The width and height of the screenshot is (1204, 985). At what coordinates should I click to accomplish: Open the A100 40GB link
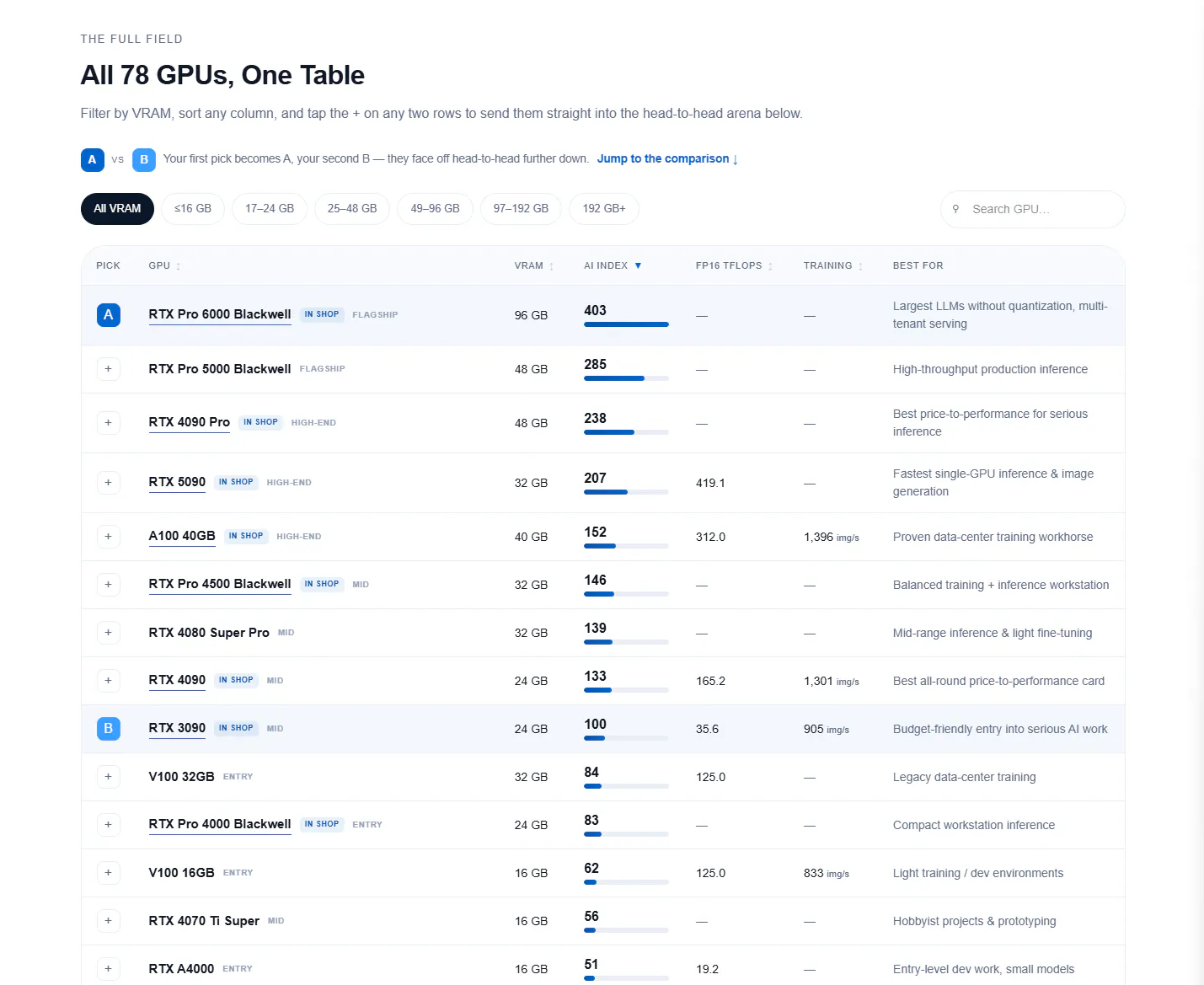182,536
